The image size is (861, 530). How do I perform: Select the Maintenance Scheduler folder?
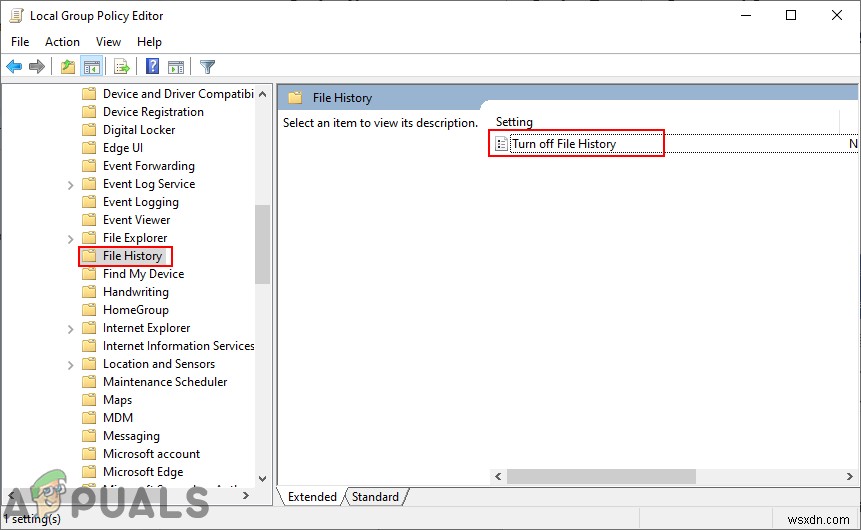coord(165,382)
